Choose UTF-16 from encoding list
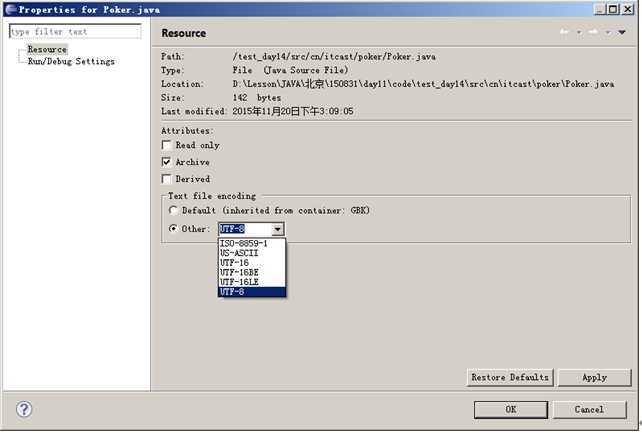Screen dimensions: 642x433 pos(252,263)
